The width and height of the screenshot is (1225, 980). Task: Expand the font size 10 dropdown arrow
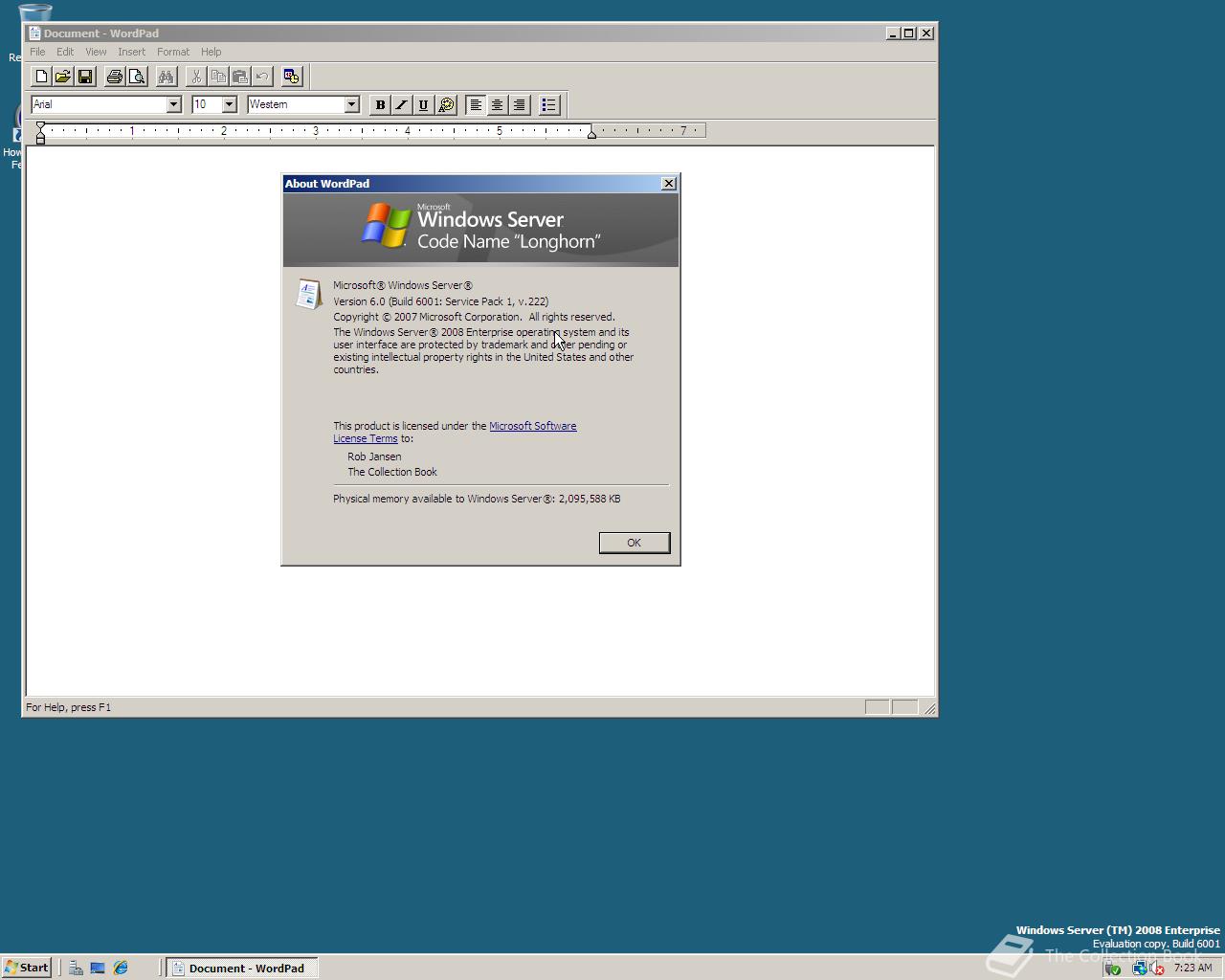(230, 104)
